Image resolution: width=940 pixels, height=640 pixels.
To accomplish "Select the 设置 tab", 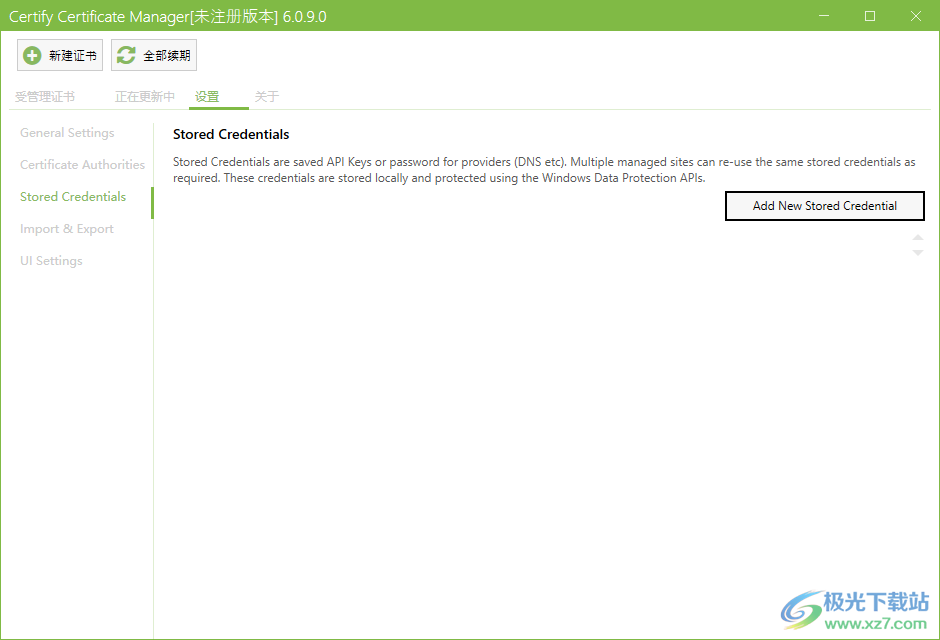I will click(207, 96).
